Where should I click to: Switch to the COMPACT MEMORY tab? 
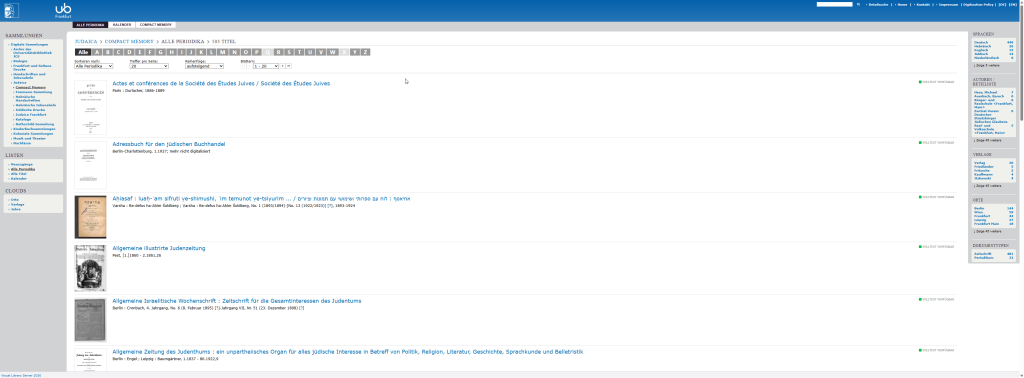point(156,25)
